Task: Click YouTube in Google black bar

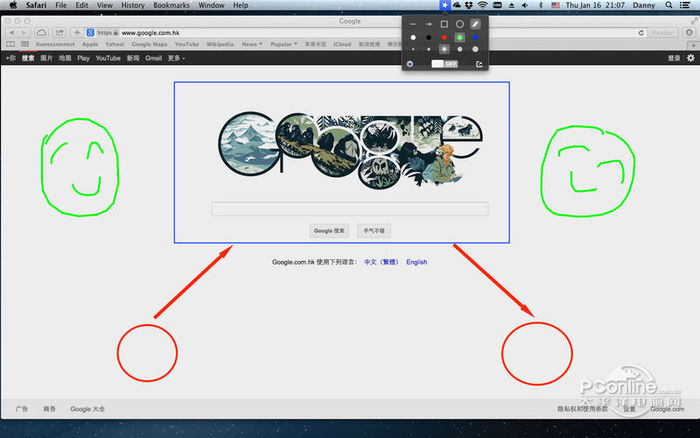Action: coord(108,58)
